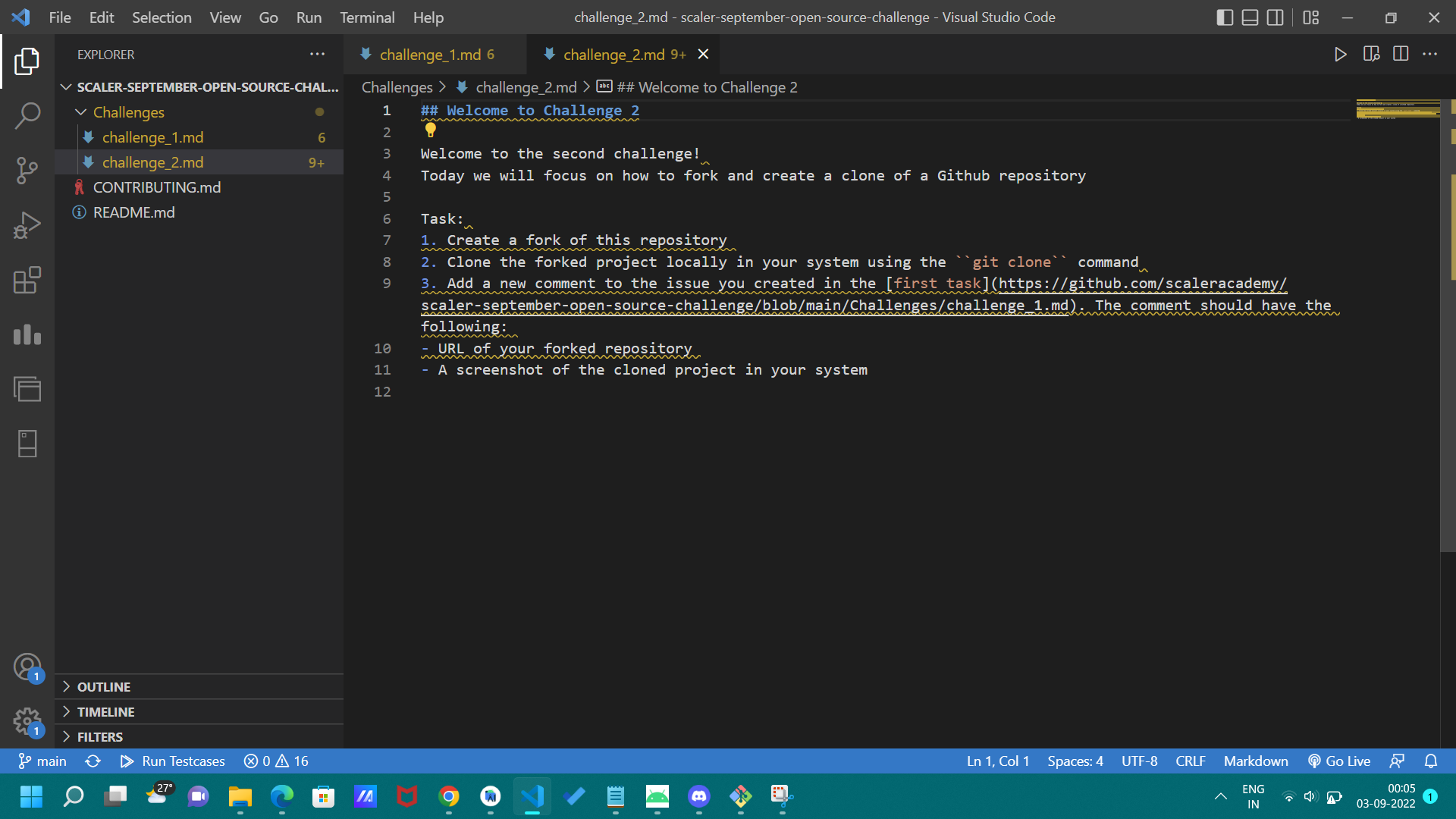This screenshot has height=819, width=1456.
Task: Open the Run and Debug view
Action: pyautogui.click(x=27, y=224)
